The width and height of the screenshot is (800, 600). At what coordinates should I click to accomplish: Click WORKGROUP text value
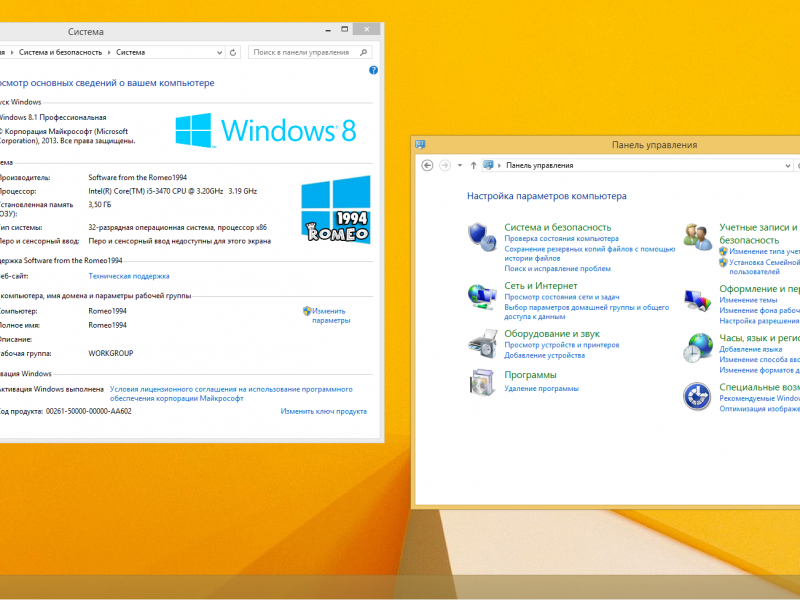coord(111,353)
